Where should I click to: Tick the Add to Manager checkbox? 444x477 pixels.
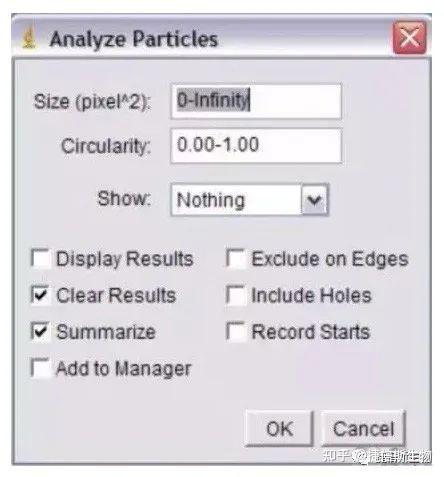41,368
